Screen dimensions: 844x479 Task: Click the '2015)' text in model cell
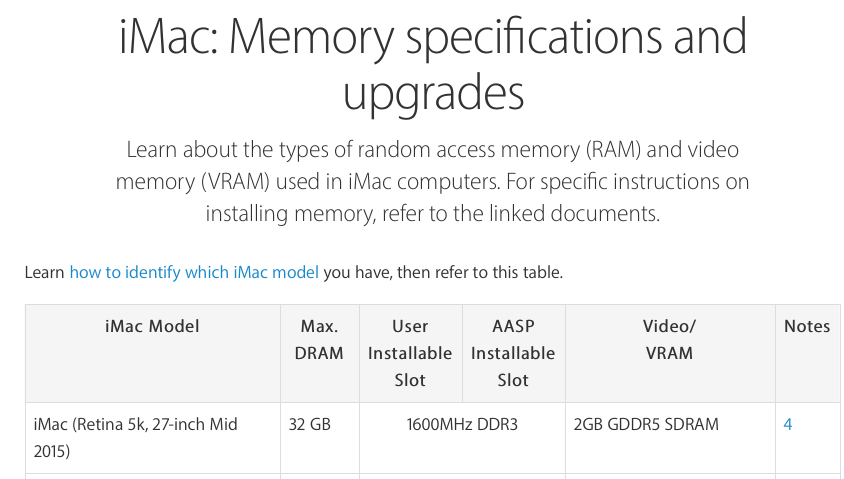[52, 452]
